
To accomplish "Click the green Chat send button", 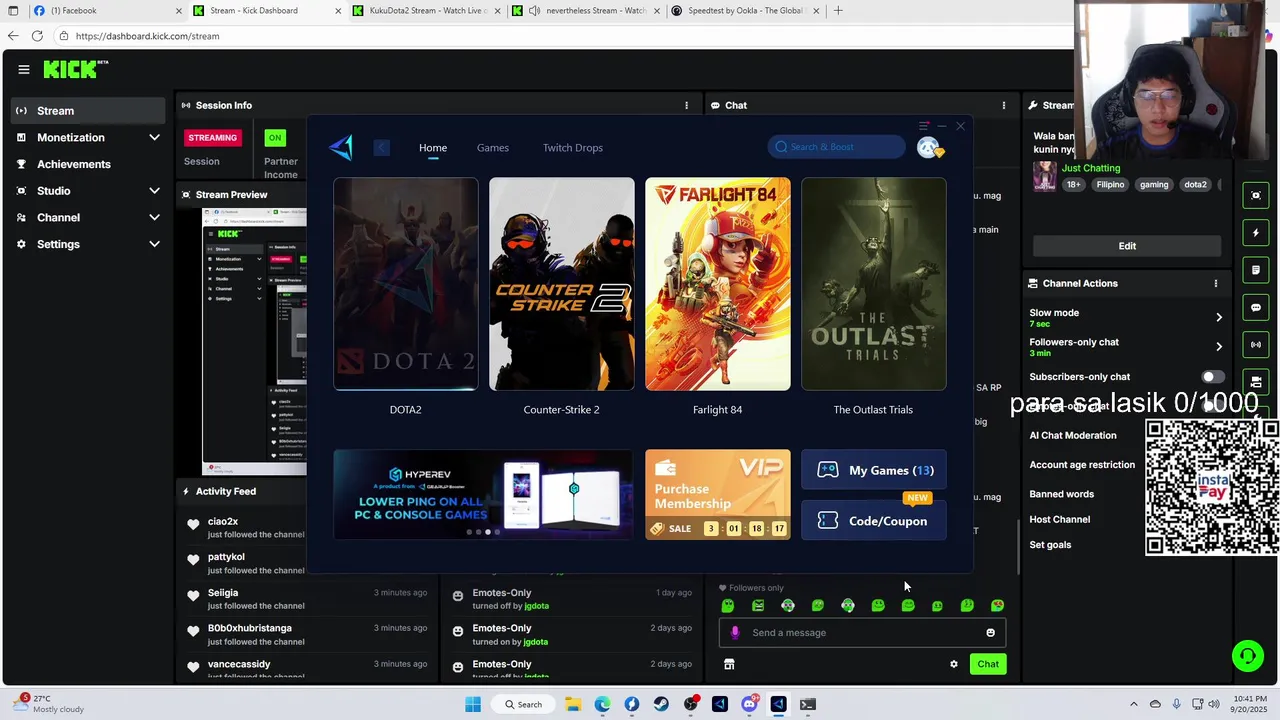I will [988, 664].
